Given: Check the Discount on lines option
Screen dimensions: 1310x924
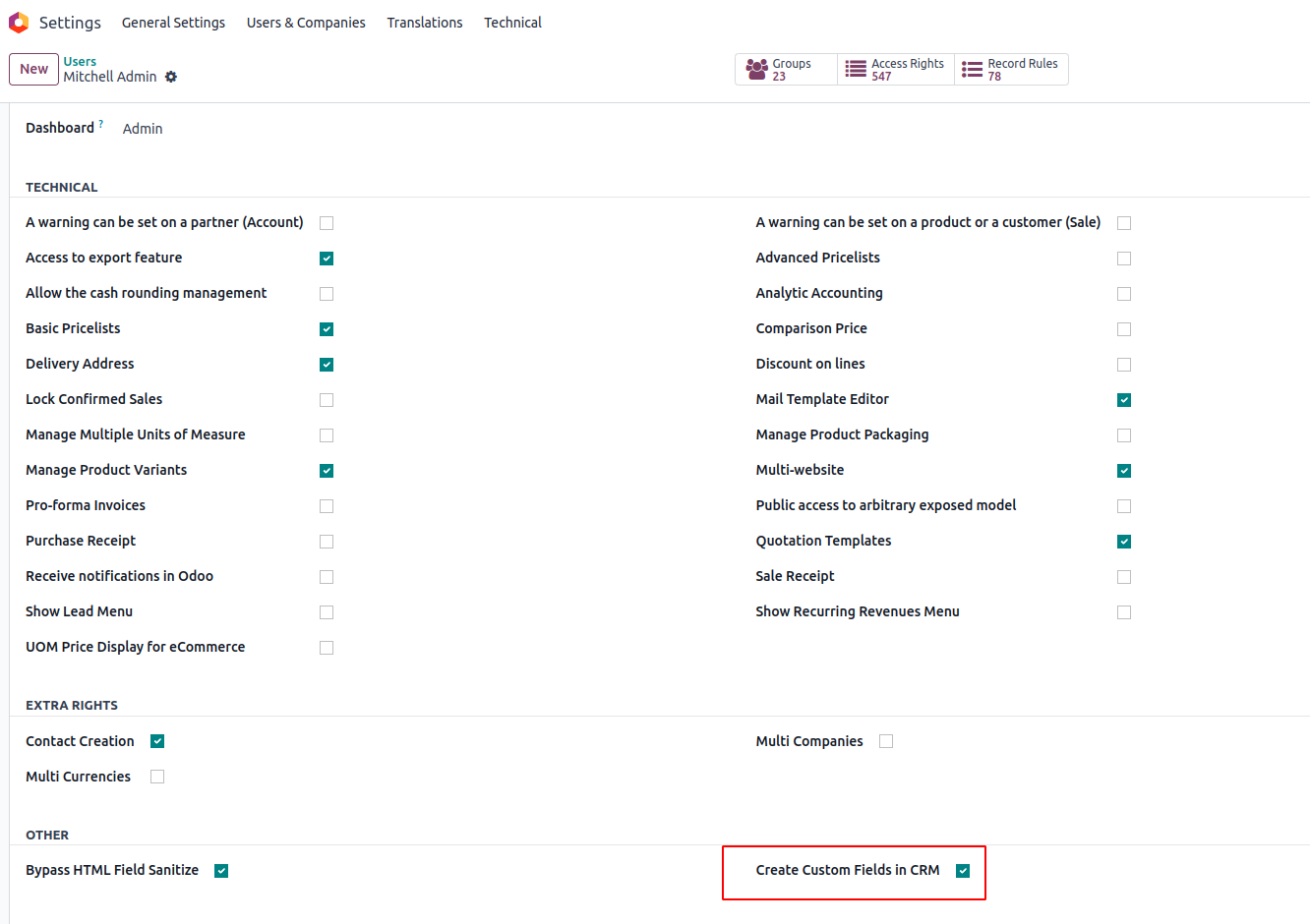Looking at the screenshot, I should point(1124,365).
